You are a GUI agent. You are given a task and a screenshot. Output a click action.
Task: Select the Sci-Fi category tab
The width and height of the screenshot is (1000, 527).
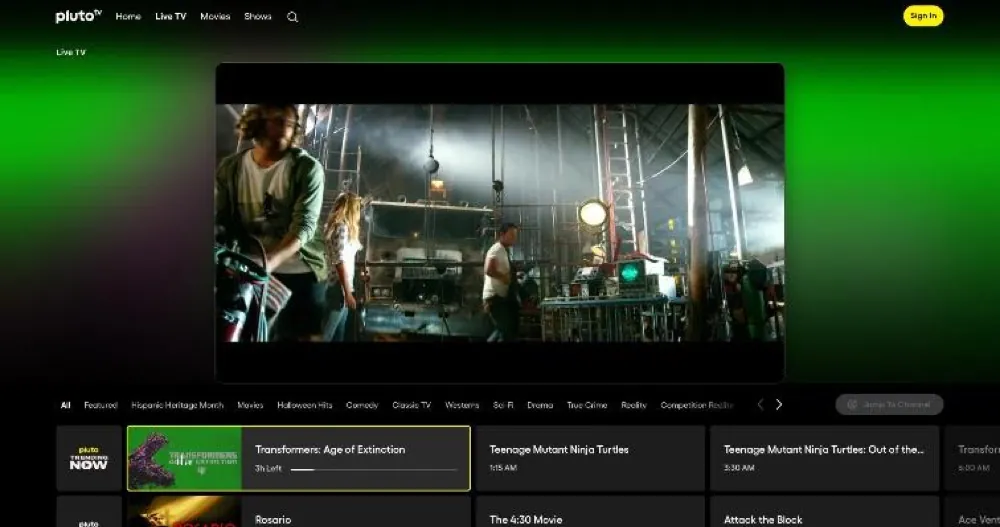[x=503, y=405]
